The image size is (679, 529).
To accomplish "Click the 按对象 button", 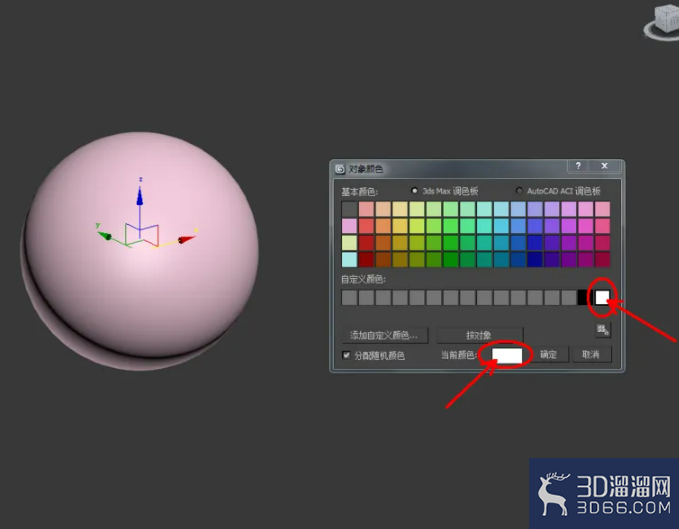I will (x=479, y=335).
